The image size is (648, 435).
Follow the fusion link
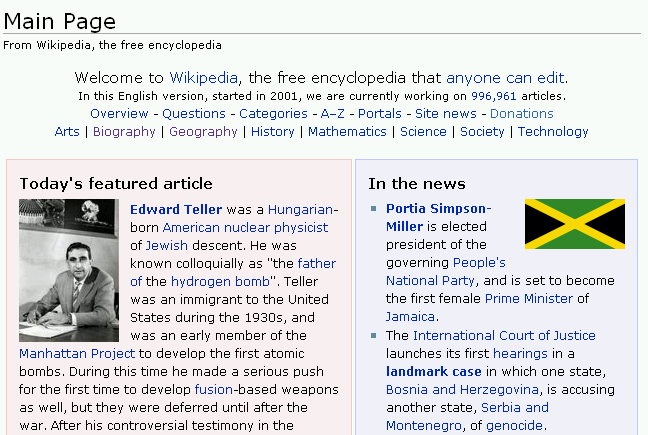pos(214,390)
